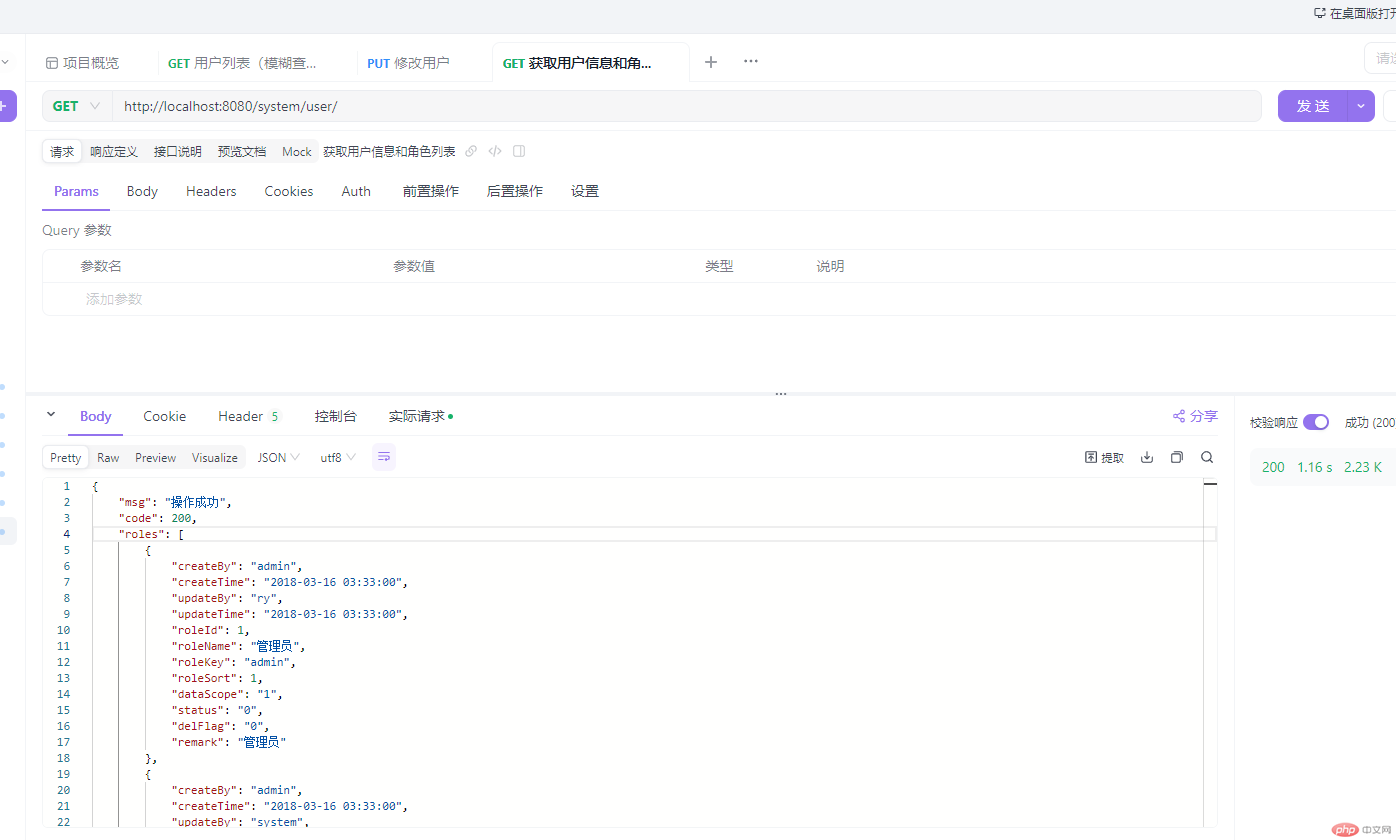Toggle word wrap in response body
1396x840 pixels.
click(x=385, y=457)
